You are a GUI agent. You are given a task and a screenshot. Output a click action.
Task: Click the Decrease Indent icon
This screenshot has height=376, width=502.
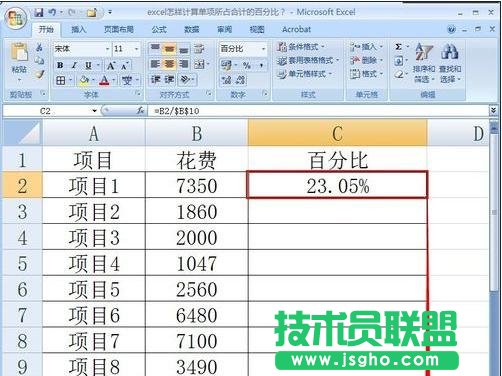coord(155,79)
